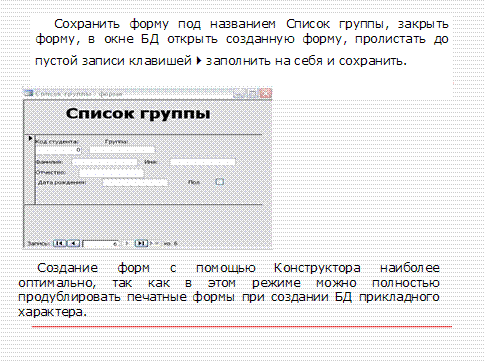Go to the next record arrow
Viewport: 485px width, 364px height.
point(127,243)
